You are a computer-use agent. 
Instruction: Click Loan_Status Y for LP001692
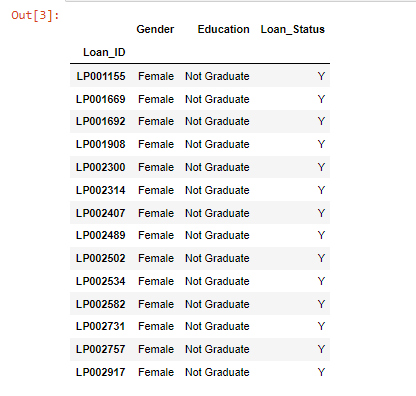coord(321,121)
